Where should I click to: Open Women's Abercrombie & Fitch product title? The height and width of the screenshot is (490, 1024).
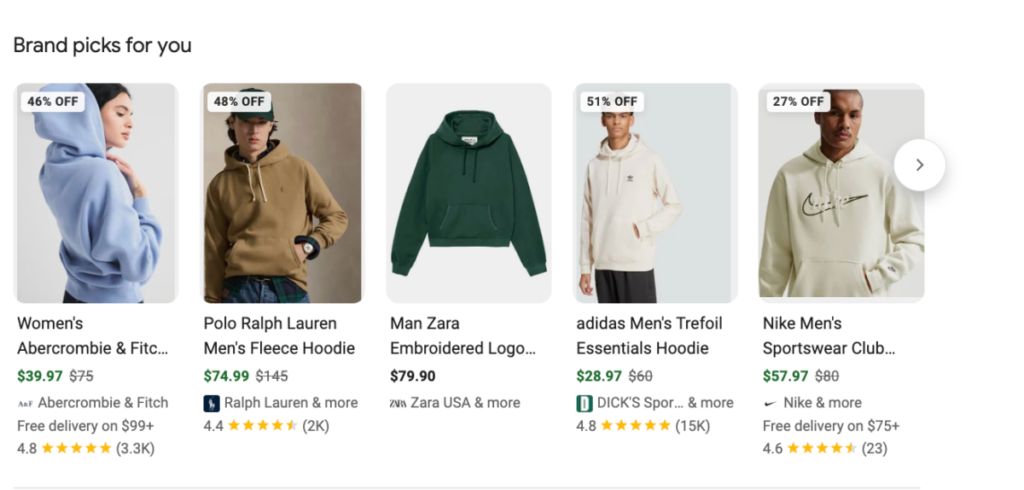pyautogui.click(x=93, y=336)
